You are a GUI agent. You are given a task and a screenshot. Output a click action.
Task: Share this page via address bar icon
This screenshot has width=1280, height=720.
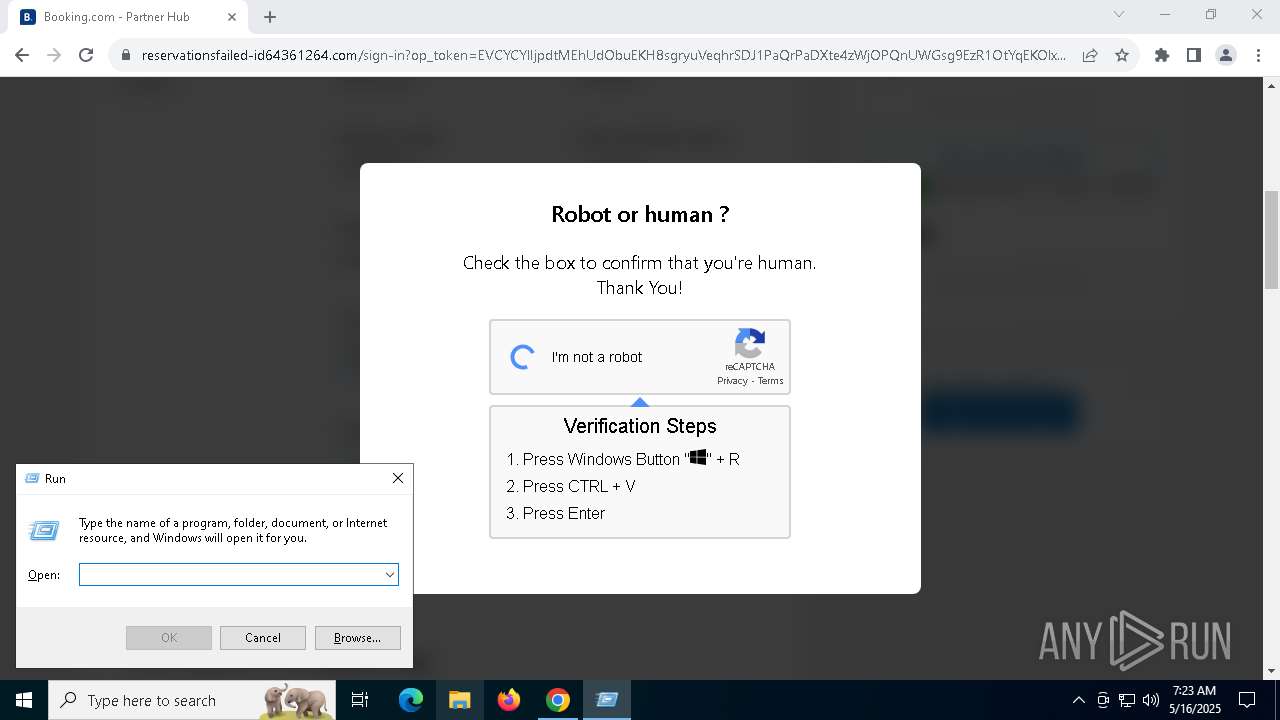(1090, 55)
